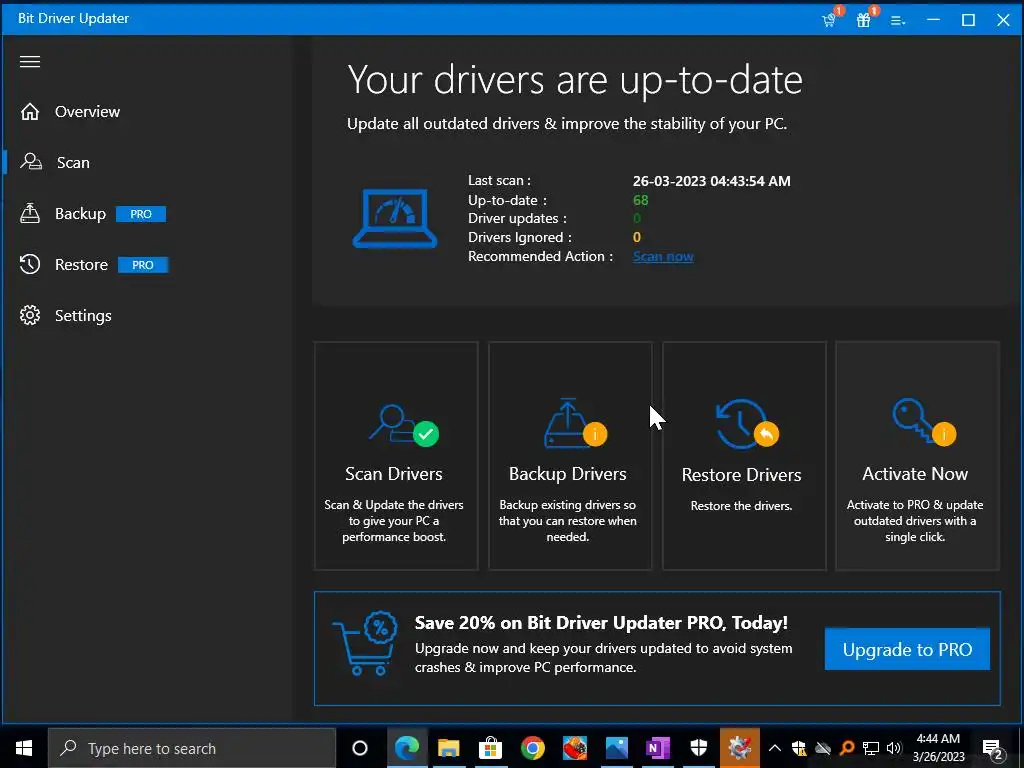Click the PRO badge beside Restore
The image size is (1024, 768).
click(x=143, y=265)
